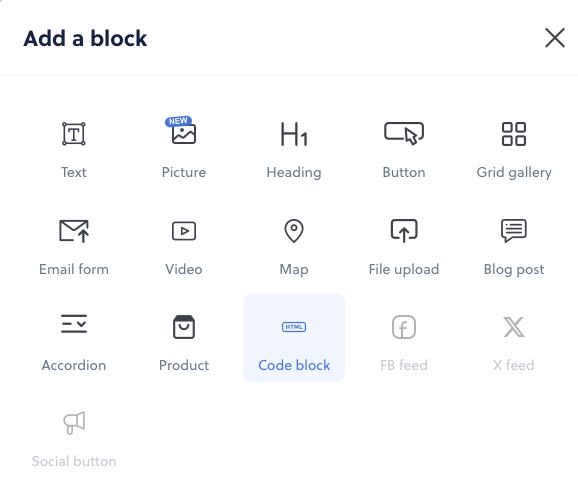Select the Social button megaphone icon

pos(74,423)
